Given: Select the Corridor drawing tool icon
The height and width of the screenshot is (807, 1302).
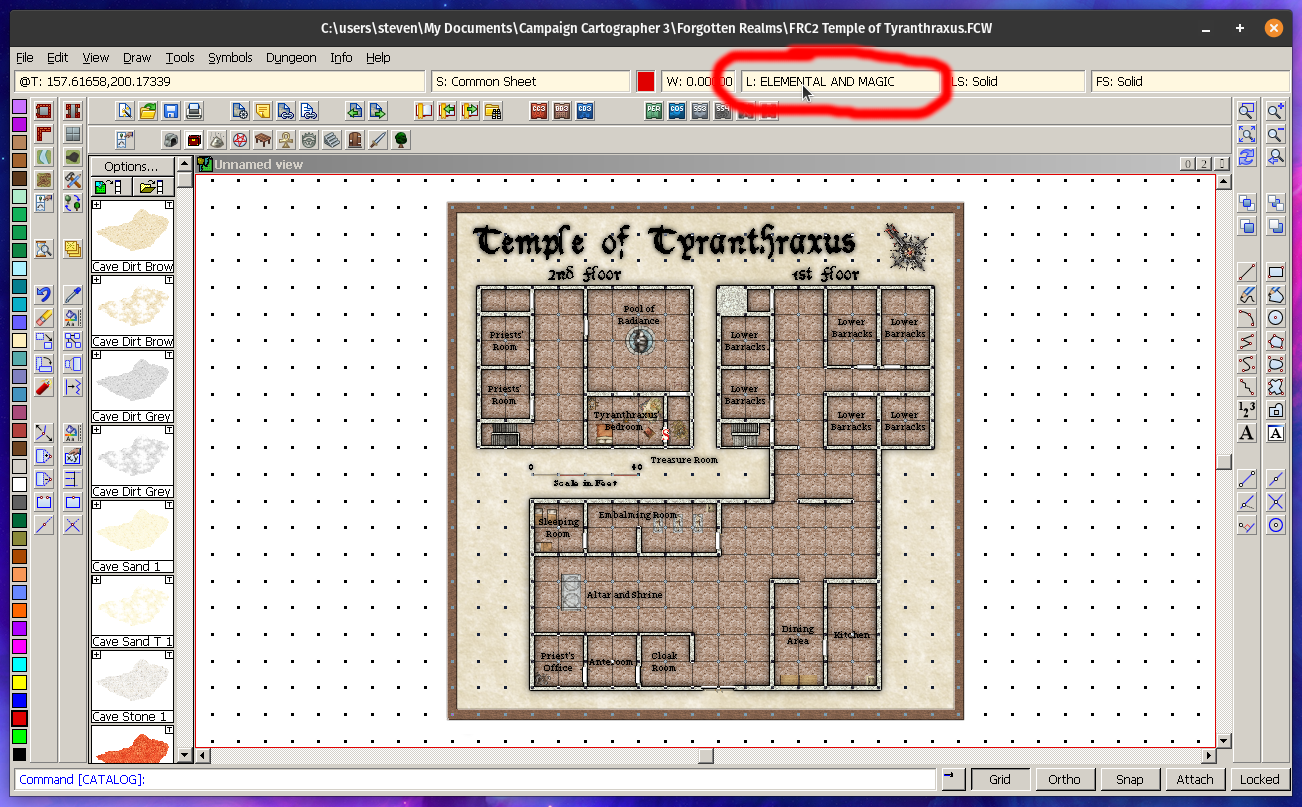Looking at the screenshot, I should tap(72, 111).
